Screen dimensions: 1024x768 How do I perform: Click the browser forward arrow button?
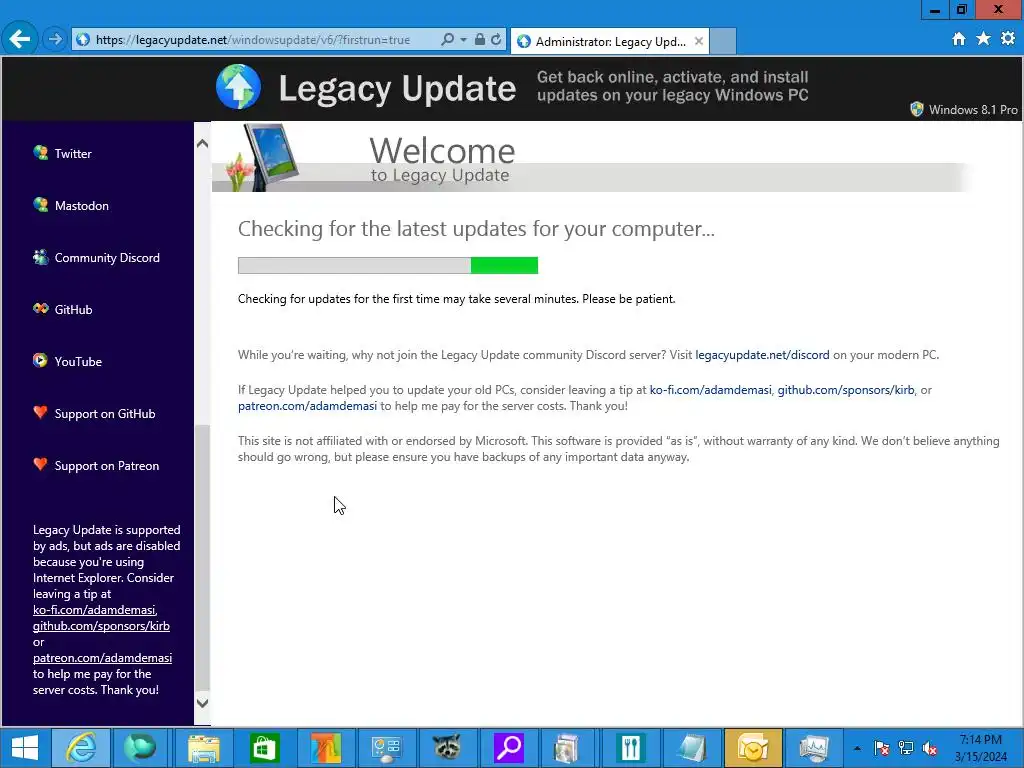(x=55, y=39)
